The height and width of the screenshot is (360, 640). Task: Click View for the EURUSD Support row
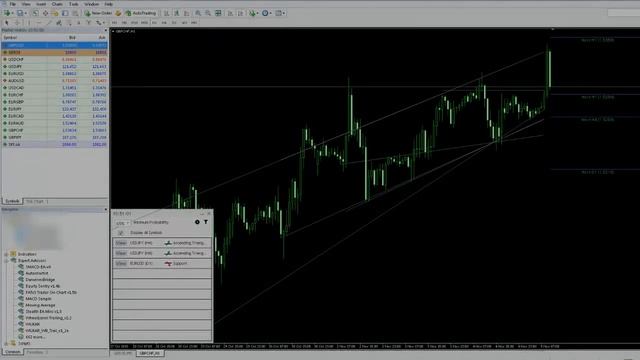click(x=120, y=264)
